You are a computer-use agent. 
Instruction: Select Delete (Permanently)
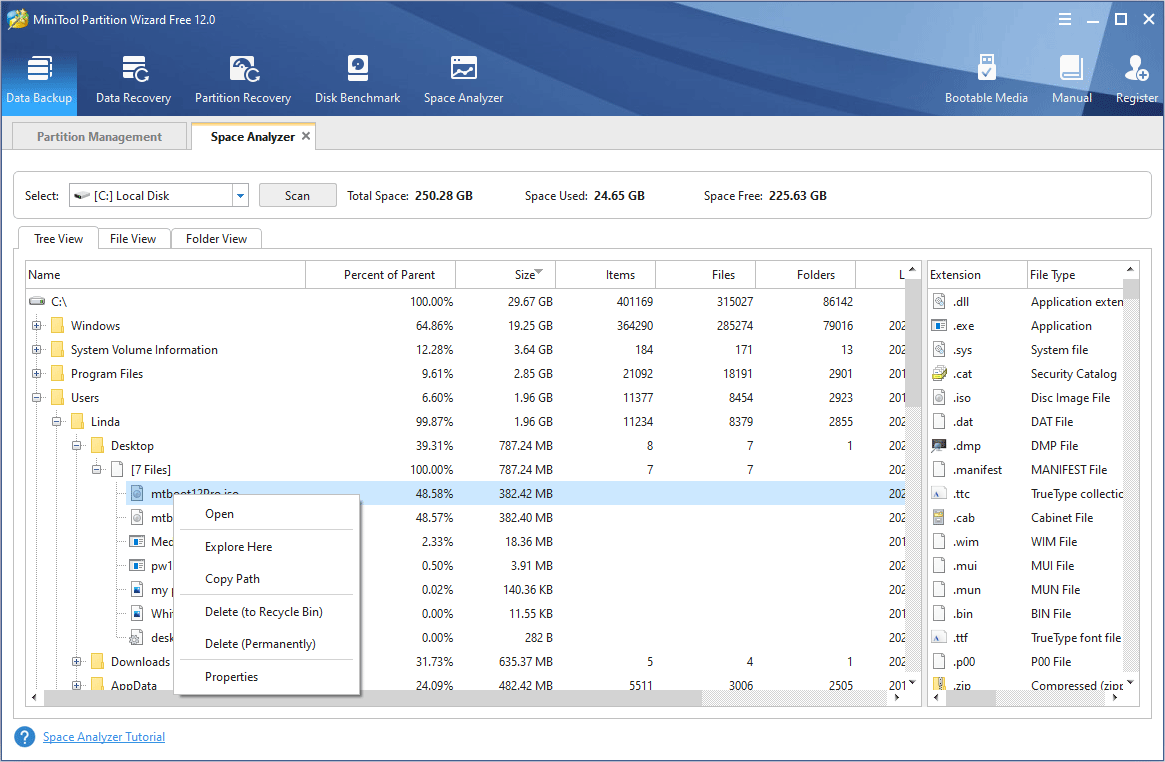click(x=267, y=644)
